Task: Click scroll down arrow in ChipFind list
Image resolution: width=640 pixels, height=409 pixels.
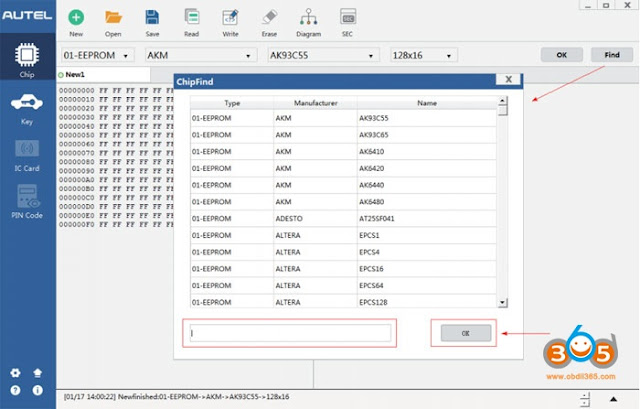Action: coord(502,302)
